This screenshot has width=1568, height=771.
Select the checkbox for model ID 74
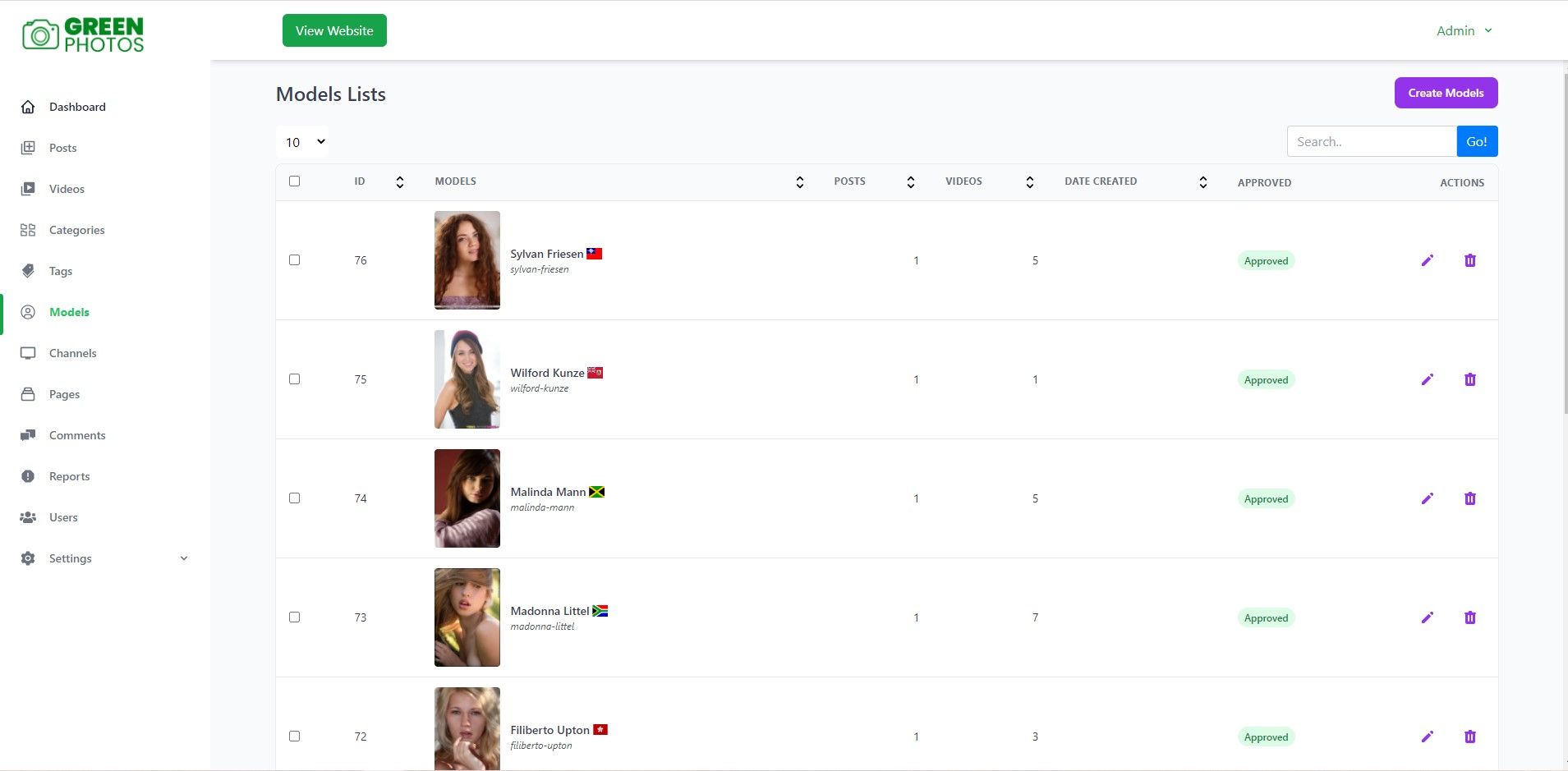pos(295,498)
